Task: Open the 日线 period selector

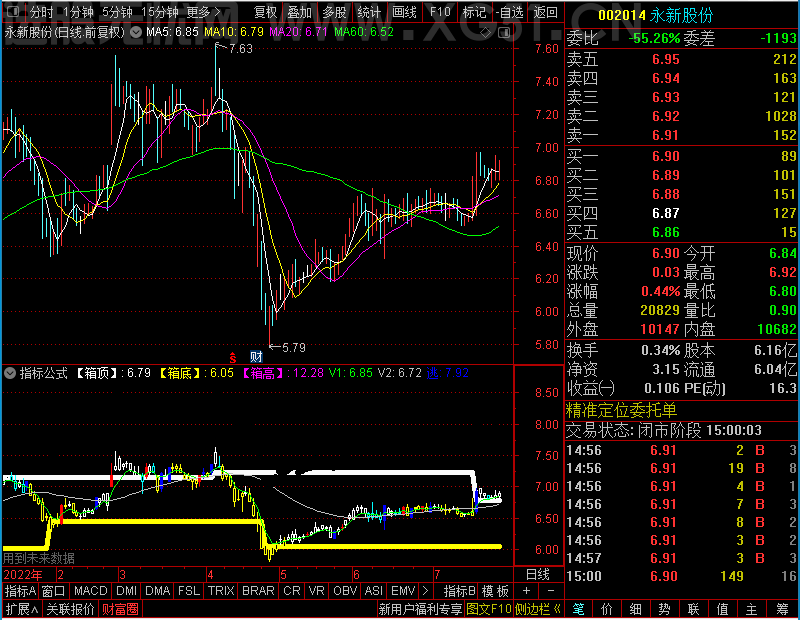Action: pyautogui.click(x=538, y=575)
